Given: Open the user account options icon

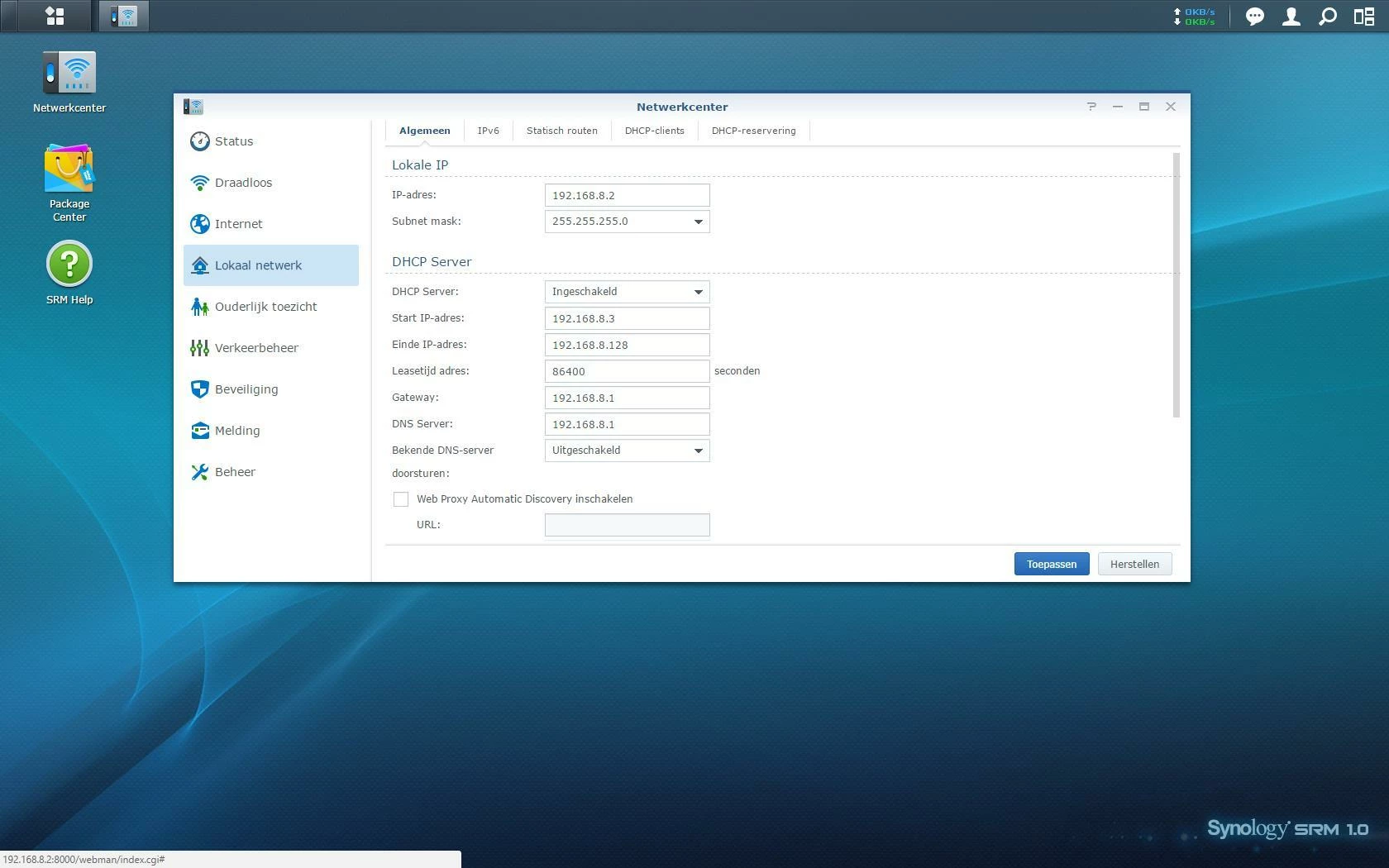Looking at the screenshot, I should coord(1291,17).
